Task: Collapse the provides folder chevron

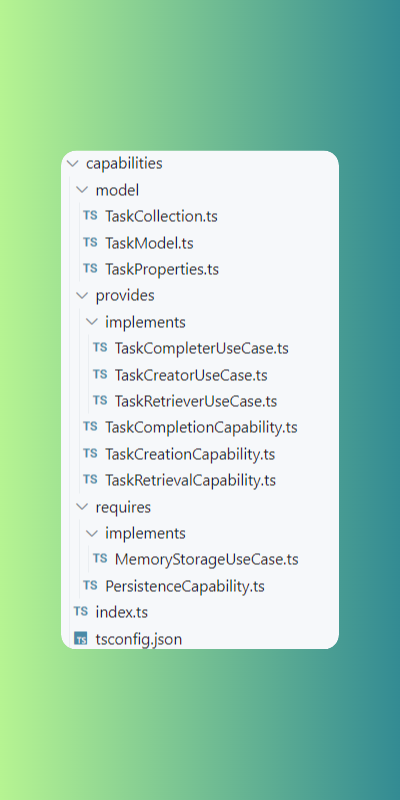Action: (82, 295)
